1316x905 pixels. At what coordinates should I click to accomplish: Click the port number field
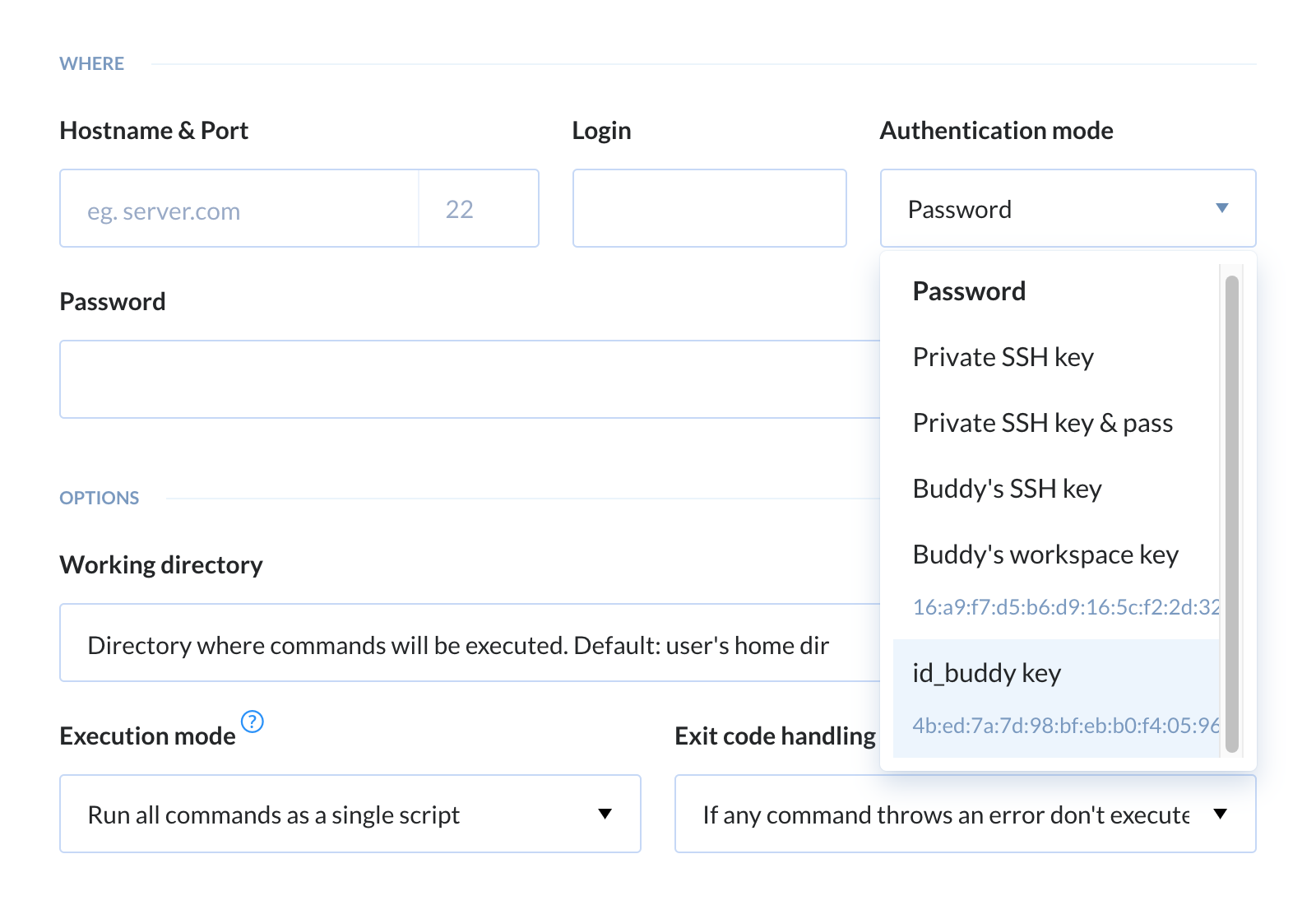479,208
